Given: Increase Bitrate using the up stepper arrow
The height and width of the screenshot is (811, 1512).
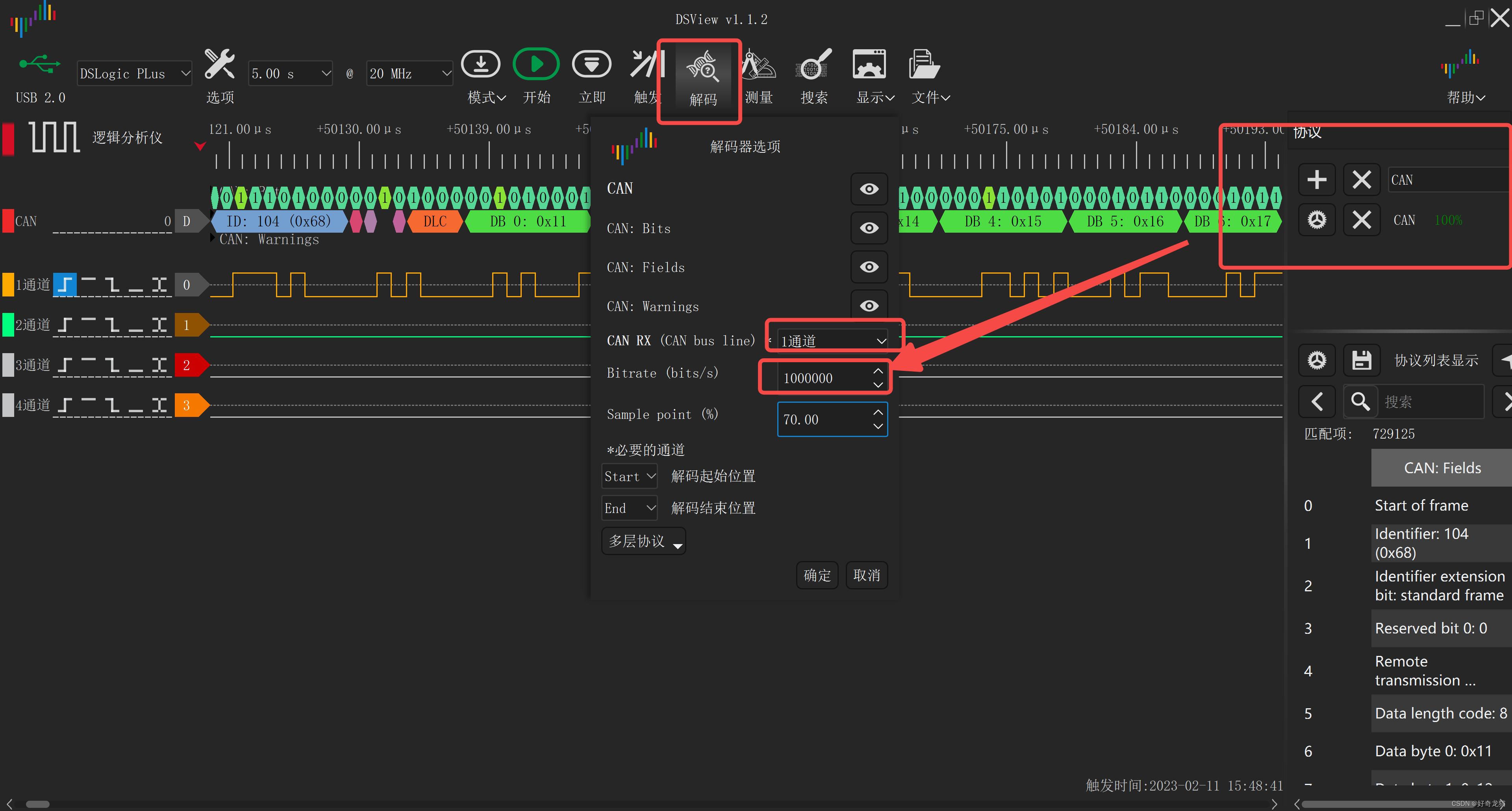Looking at the screenshot, I should [x=878, y=370].
